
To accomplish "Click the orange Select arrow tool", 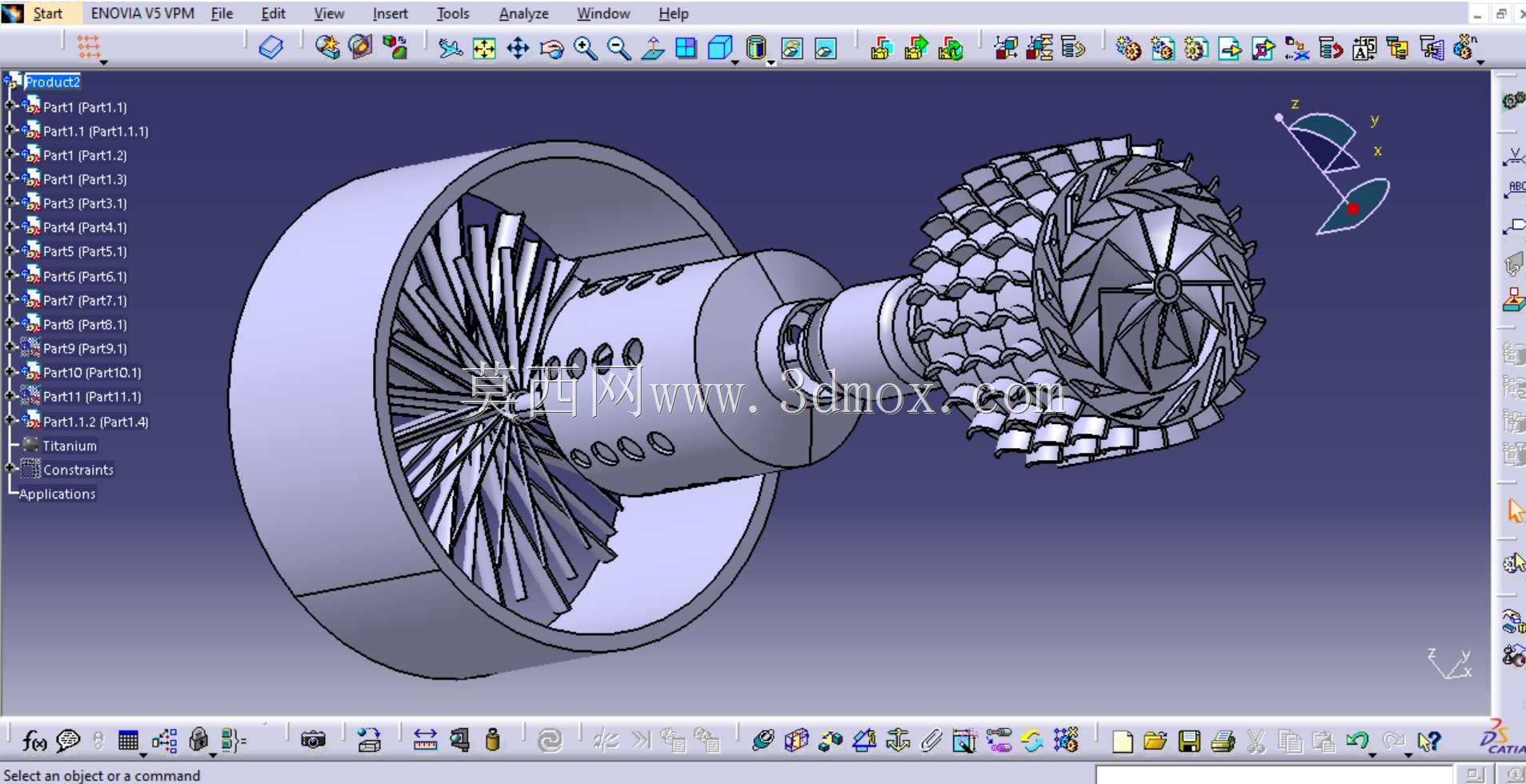I will [x=1515, y=510].
